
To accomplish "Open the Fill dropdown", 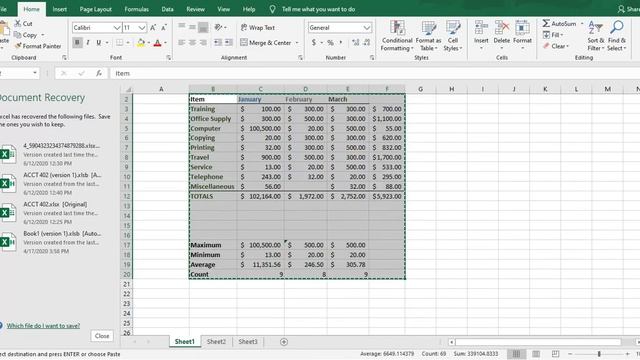I will 553,35.
